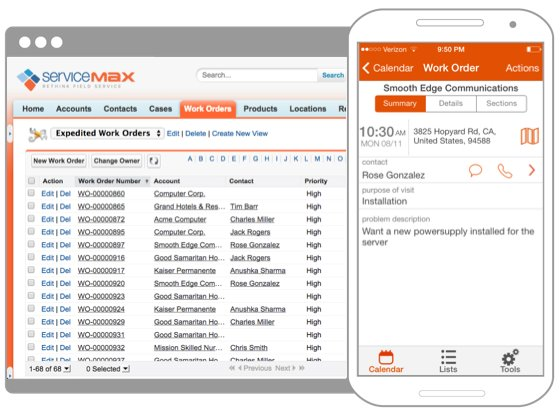Filter list by letter M
The image size is (560, 420).
pyautogui.click(x=317, y=159)
